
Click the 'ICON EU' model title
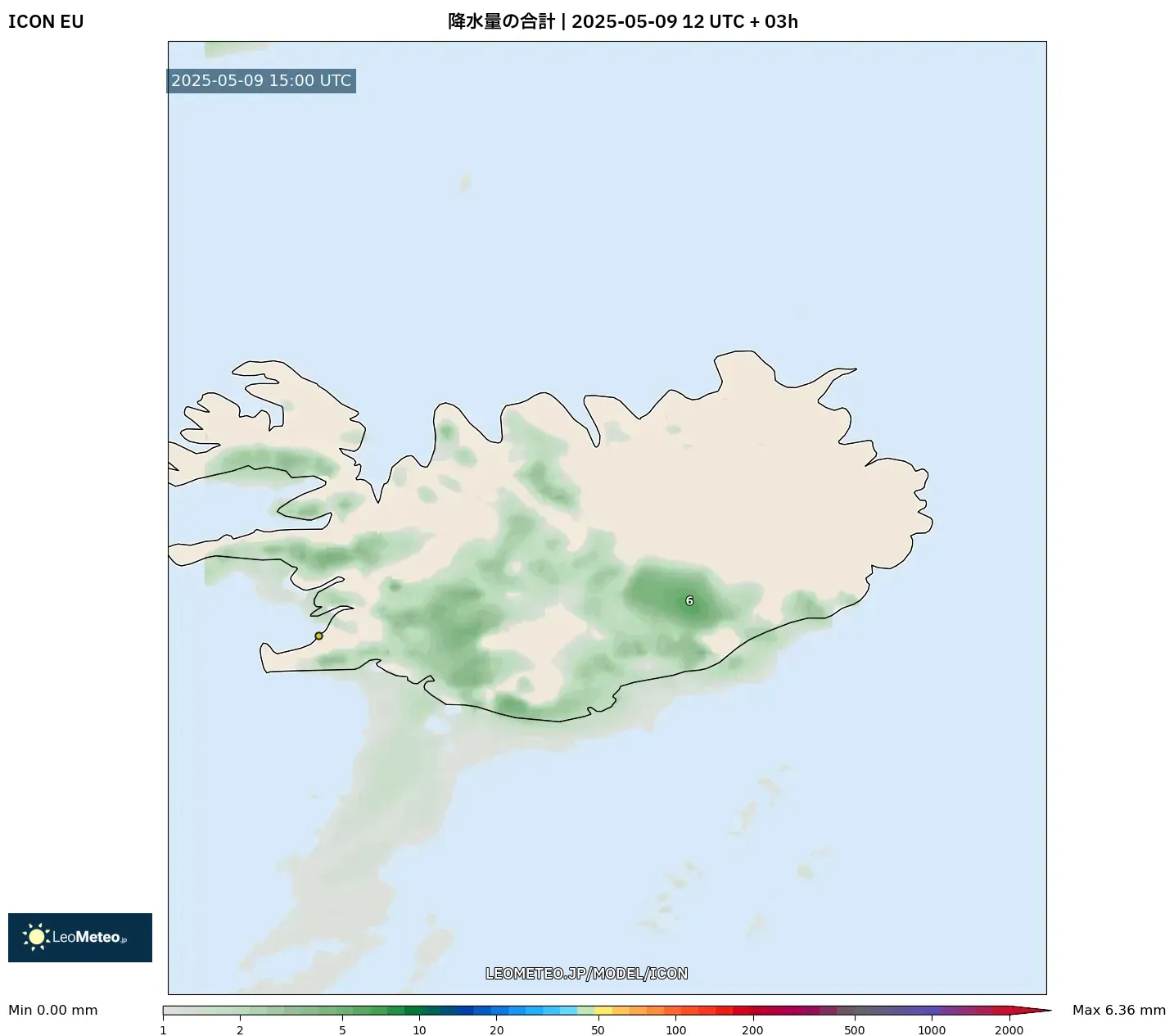pyautogui.click(x=46, y=22)
